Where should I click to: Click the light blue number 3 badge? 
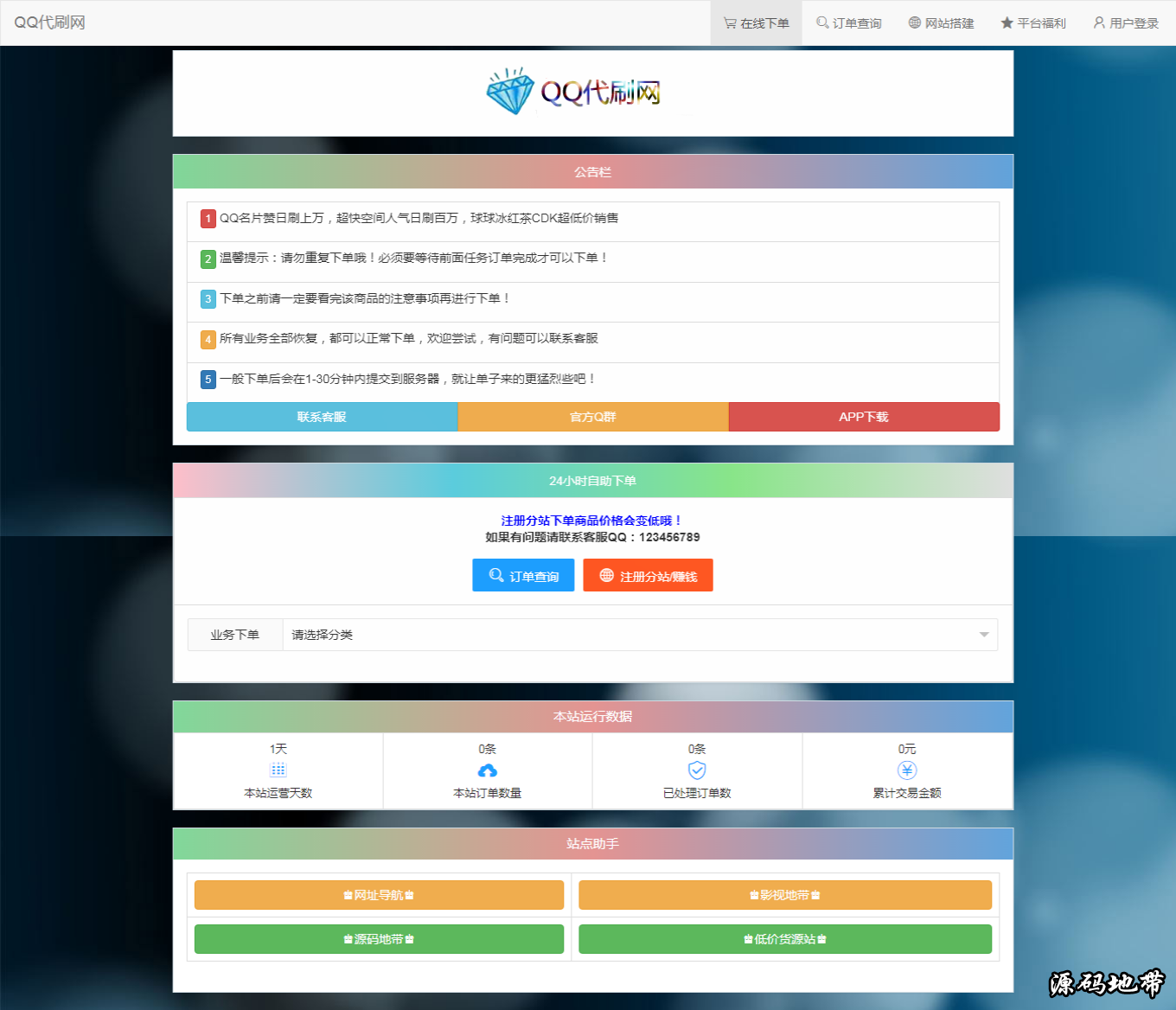(208, 299)
